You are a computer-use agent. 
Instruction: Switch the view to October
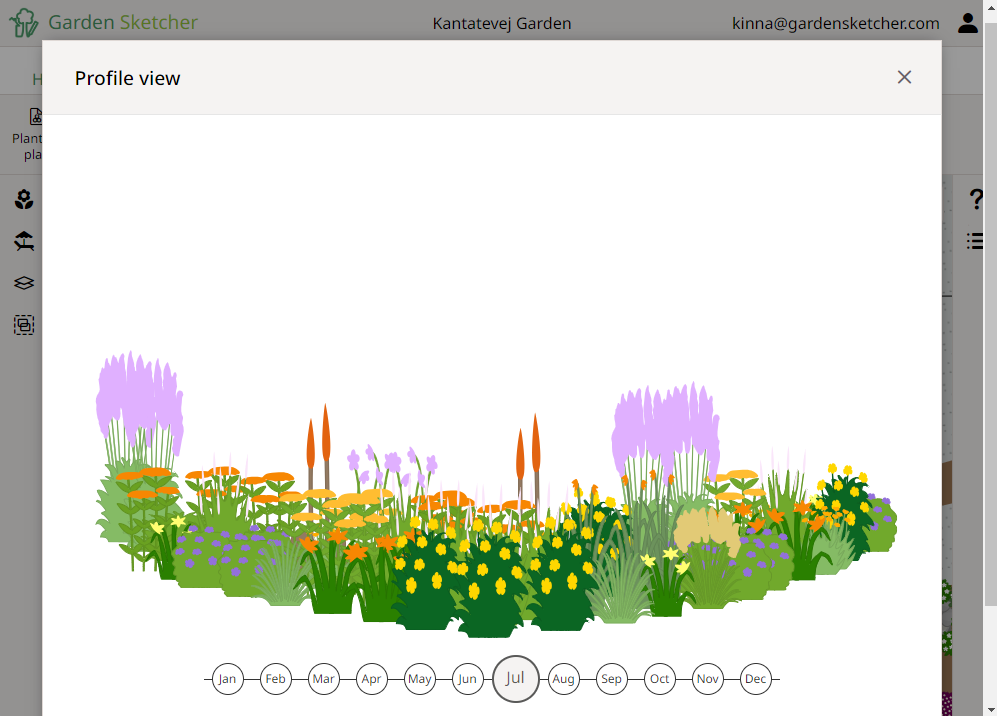(660, 679)
